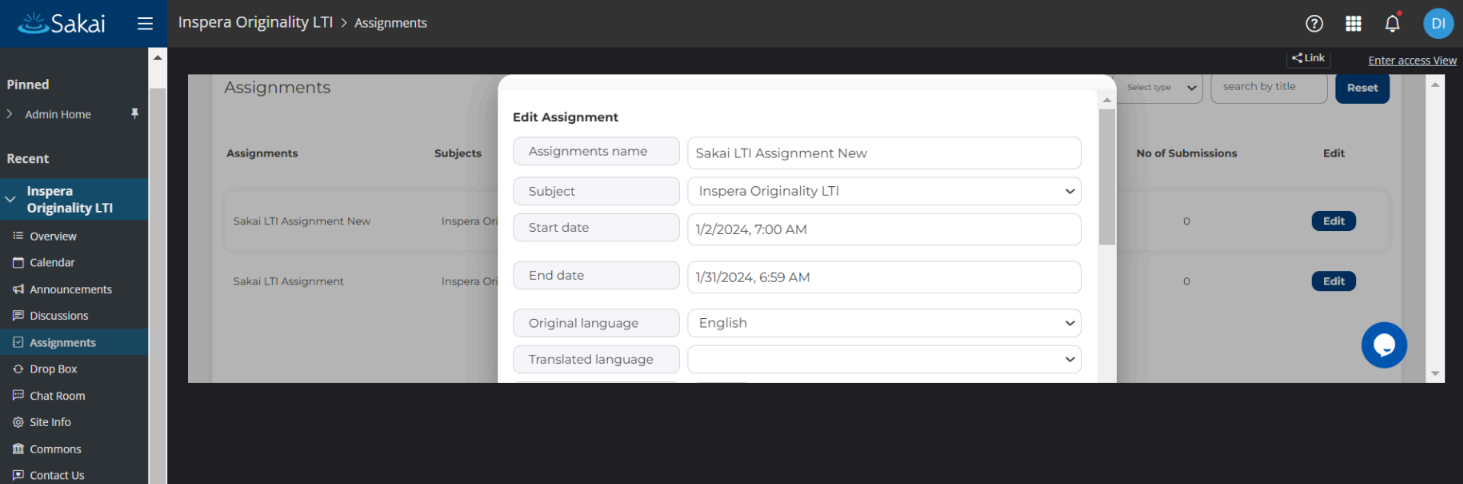
Task: Open the DI user profile avatar
Action: pos(1438,23)
